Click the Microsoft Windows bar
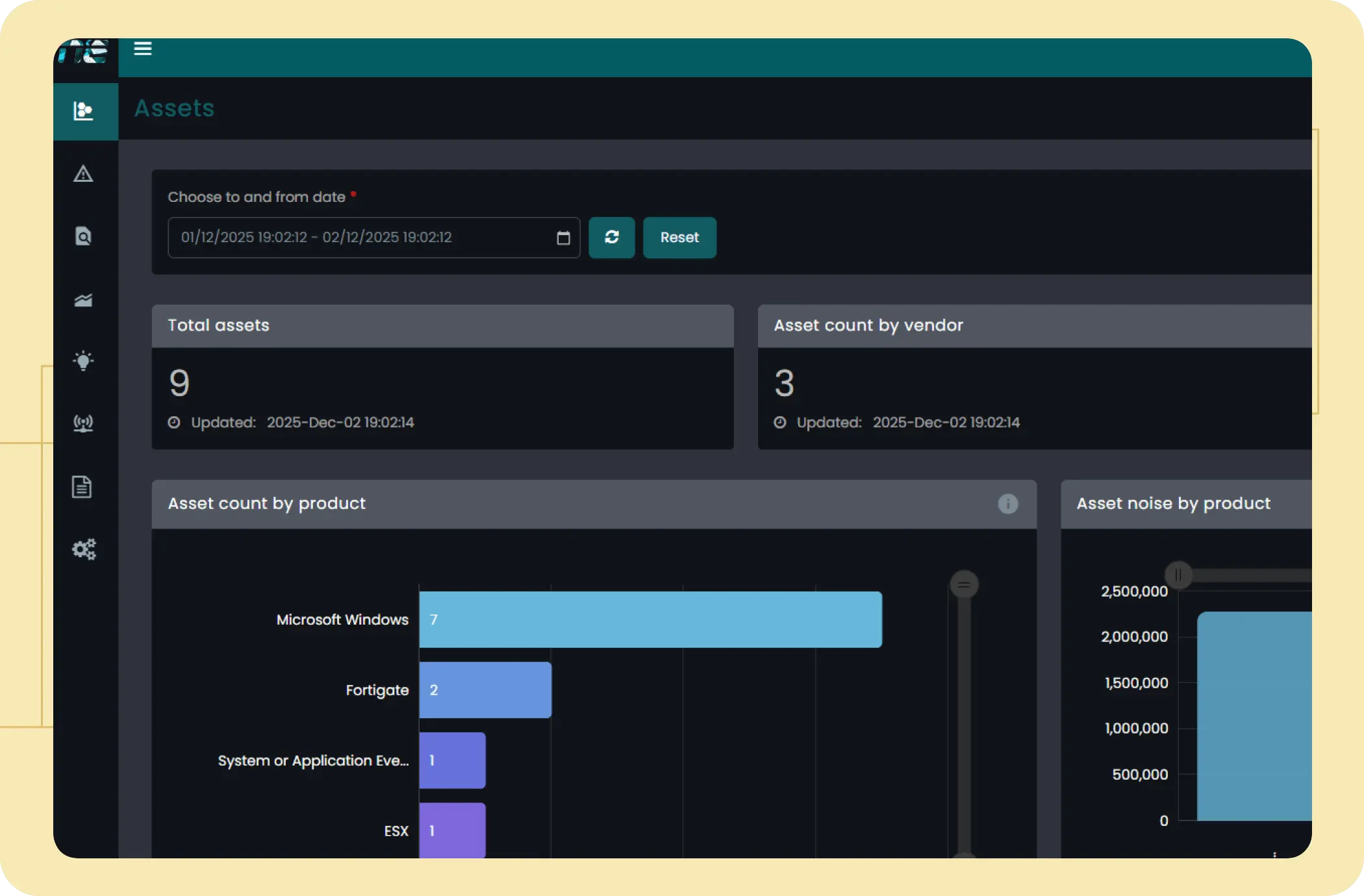Screen dimensions: 1364x896 click(650, 619)
